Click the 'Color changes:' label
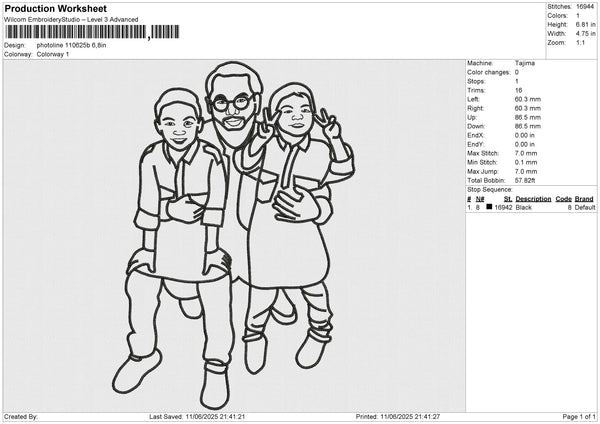 (489, 72)
